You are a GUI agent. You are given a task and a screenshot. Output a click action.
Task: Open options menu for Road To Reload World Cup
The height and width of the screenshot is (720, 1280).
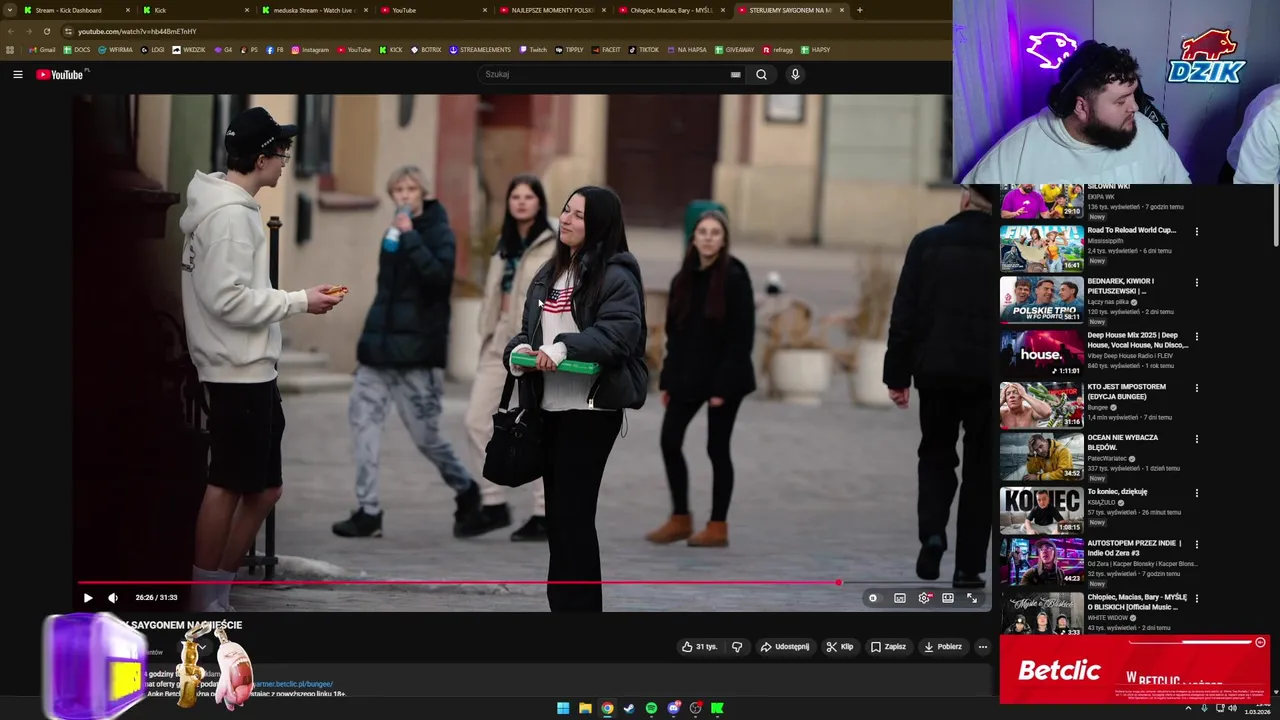coord(1196,232)
